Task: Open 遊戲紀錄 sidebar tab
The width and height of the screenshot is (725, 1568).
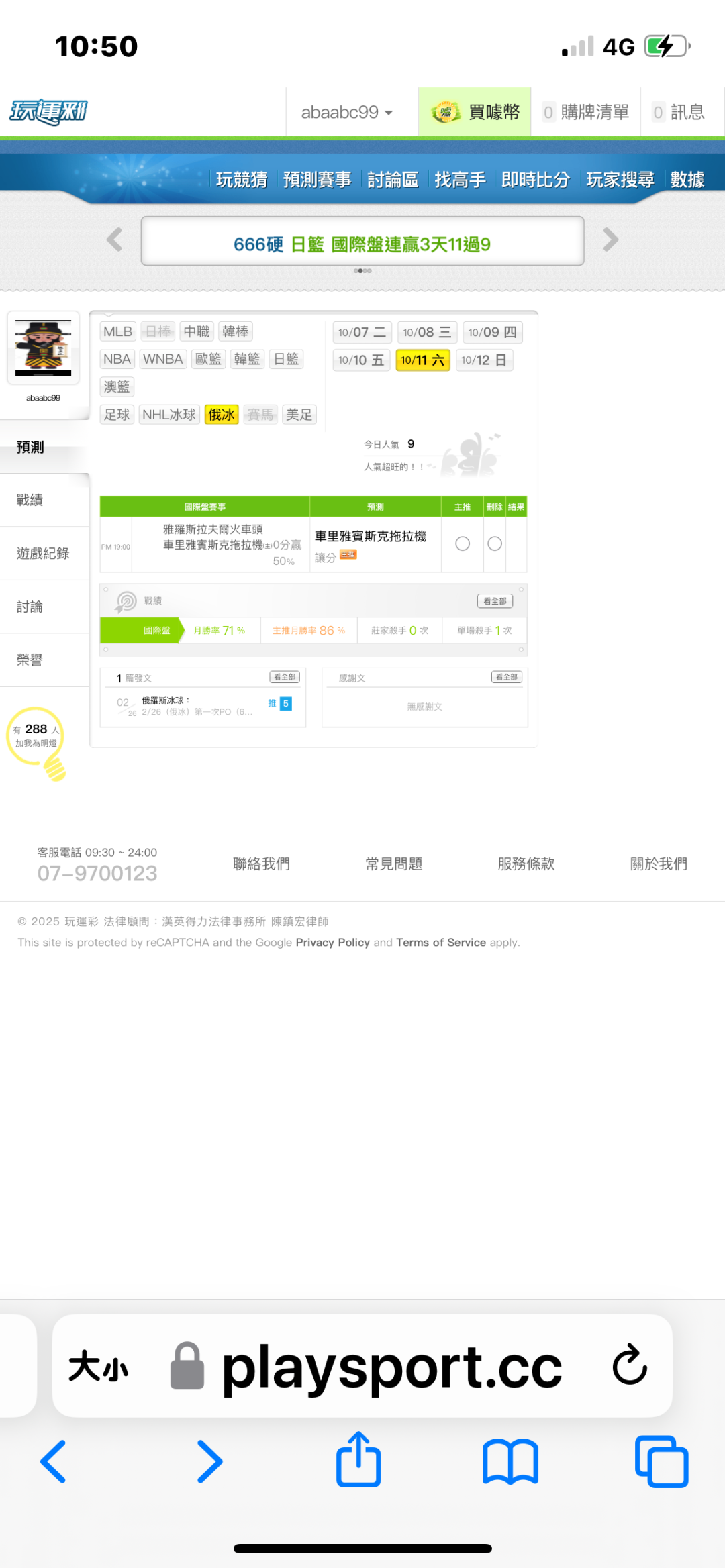Action: tap(44, 554)
